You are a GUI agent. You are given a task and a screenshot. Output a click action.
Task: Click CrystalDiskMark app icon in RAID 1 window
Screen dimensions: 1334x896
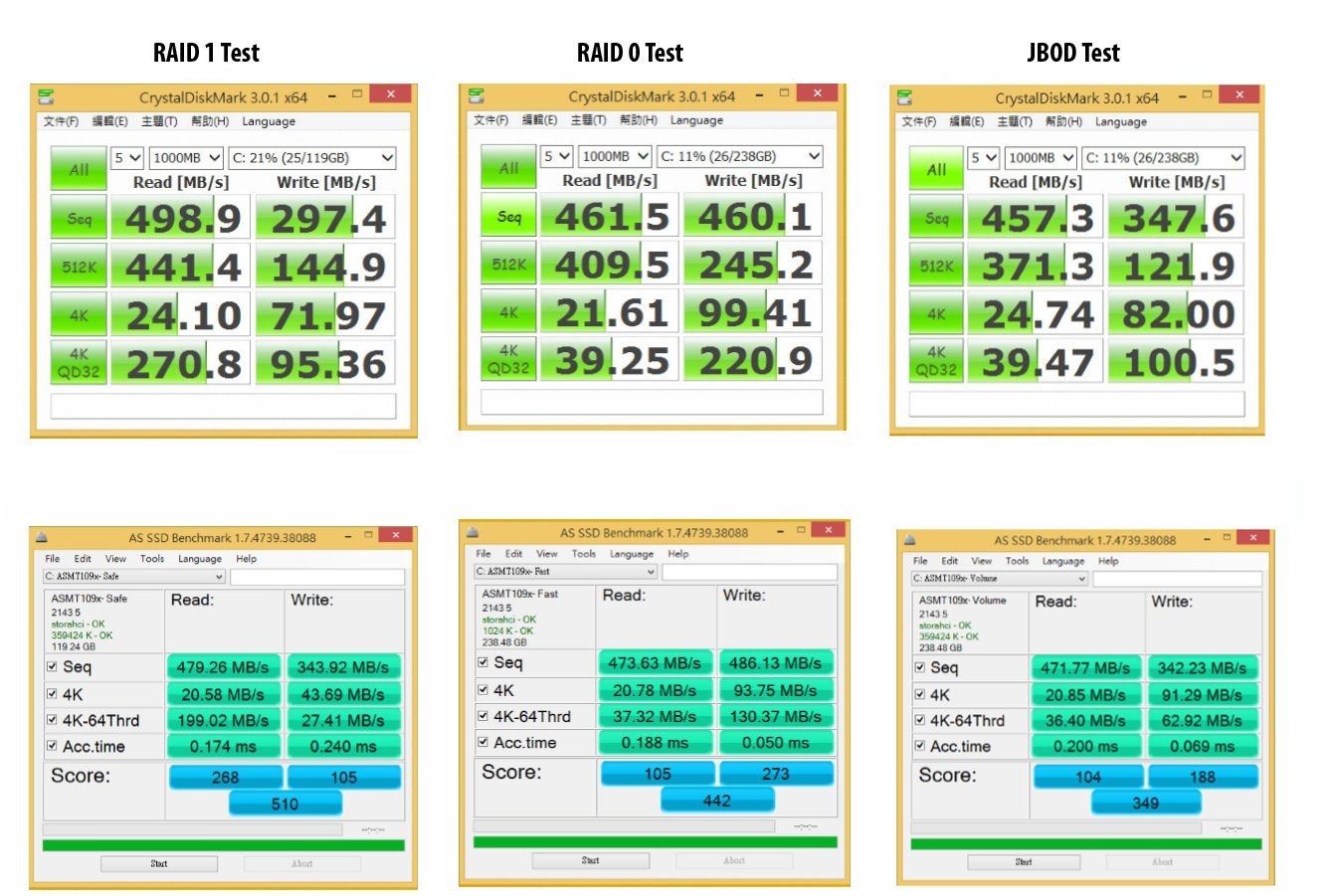point(46,96)
